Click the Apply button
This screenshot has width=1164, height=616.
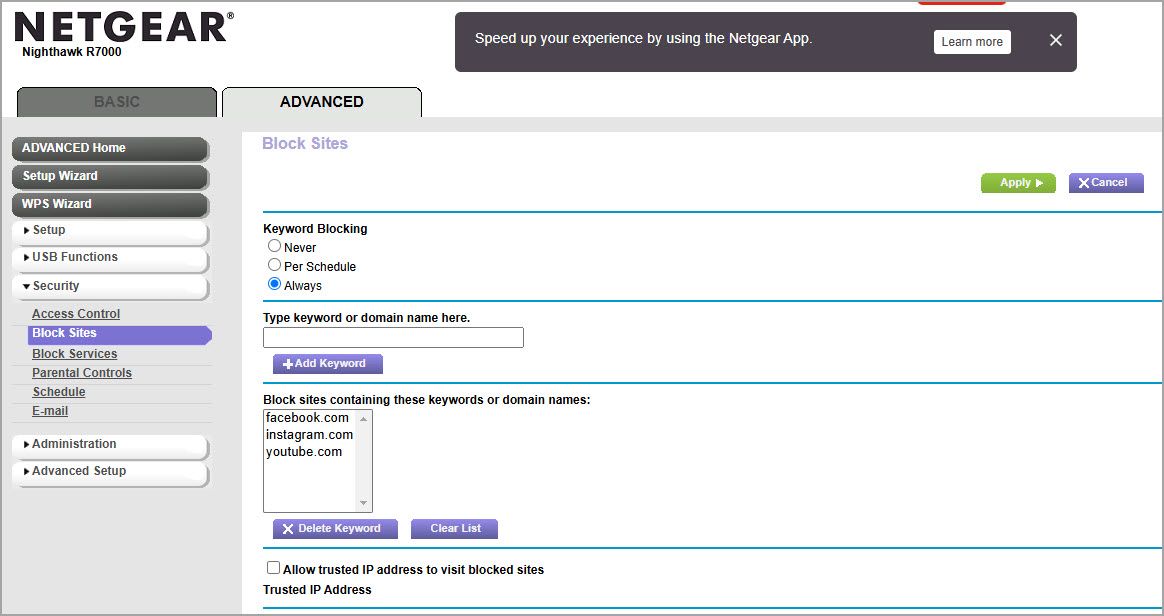pyautogui.click(x=1018, y=183)
